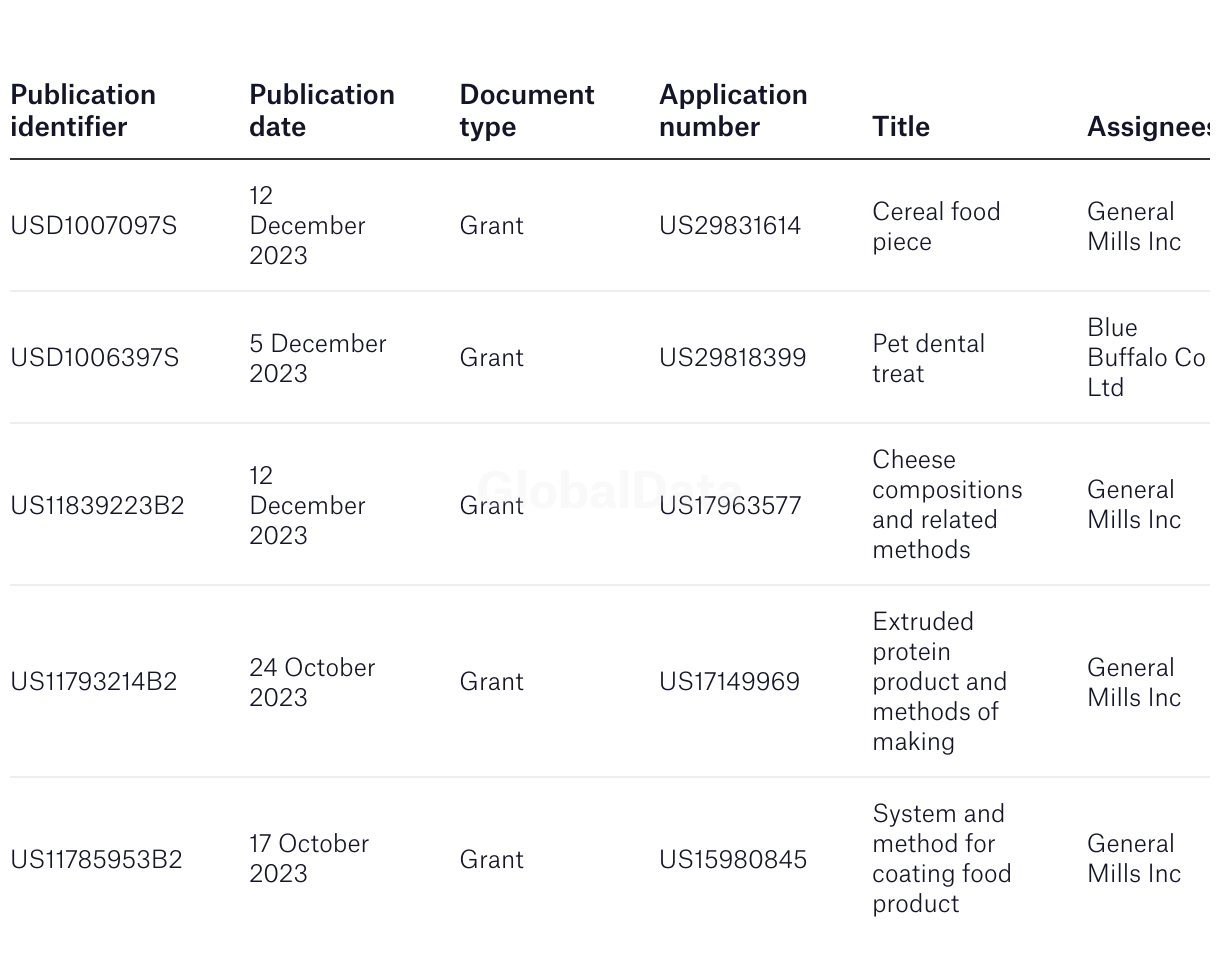Select the 'Pet dental treat' title cell
The width and height of the screenshot is (1220, 980).
[x=929, y=358]
